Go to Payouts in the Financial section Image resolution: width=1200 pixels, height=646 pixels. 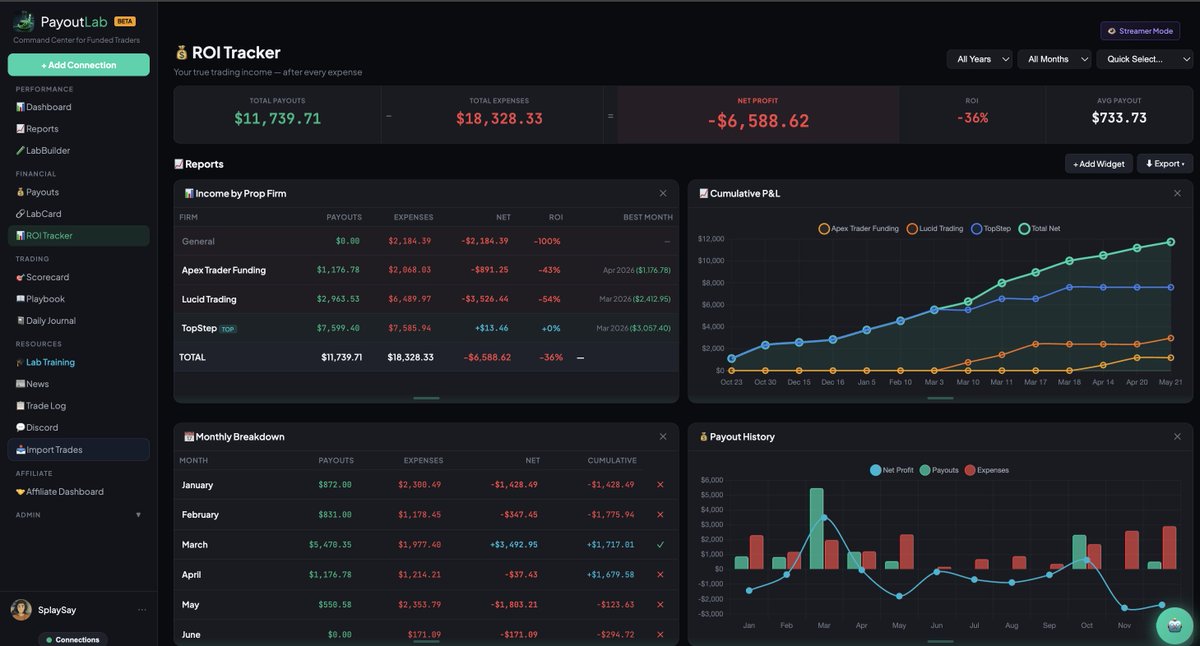click(37, 192)
